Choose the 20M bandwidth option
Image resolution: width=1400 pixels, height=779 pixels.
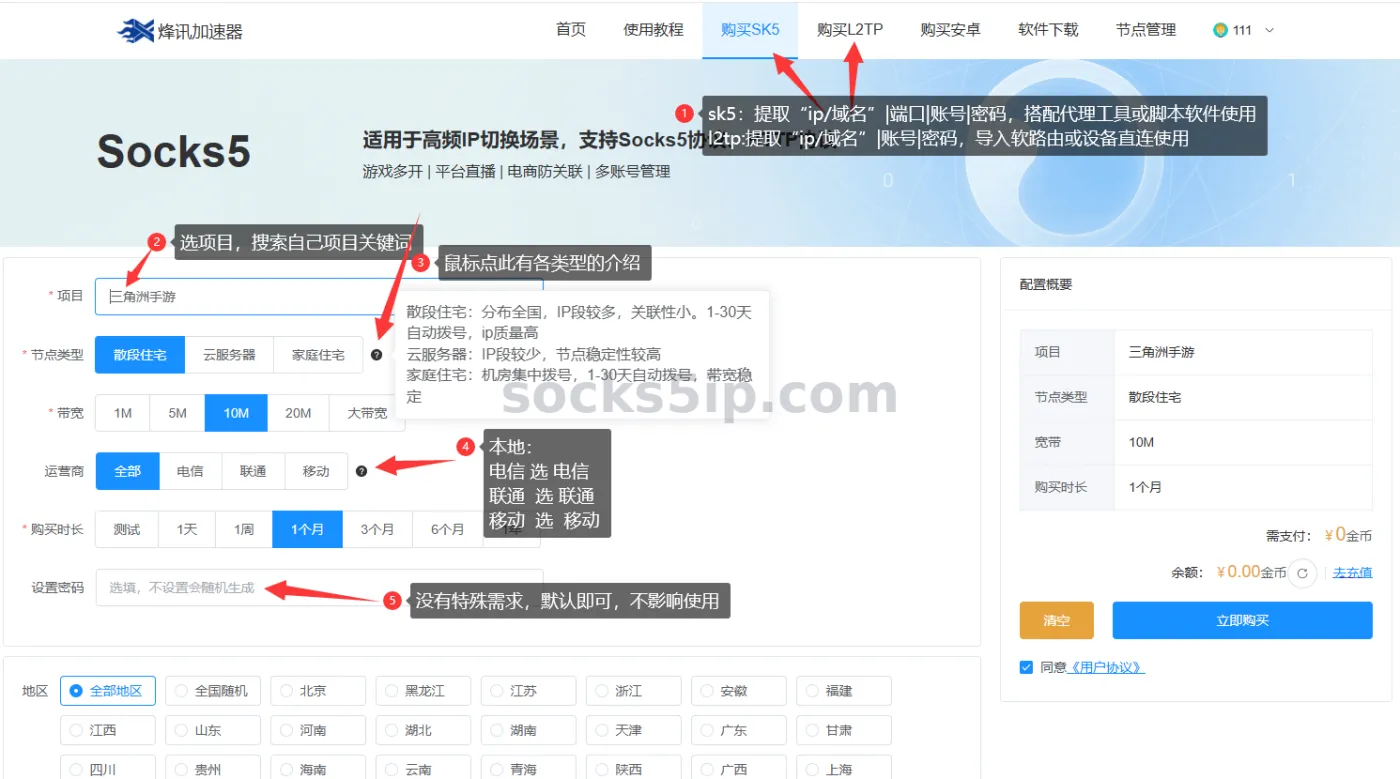[298, 413]
